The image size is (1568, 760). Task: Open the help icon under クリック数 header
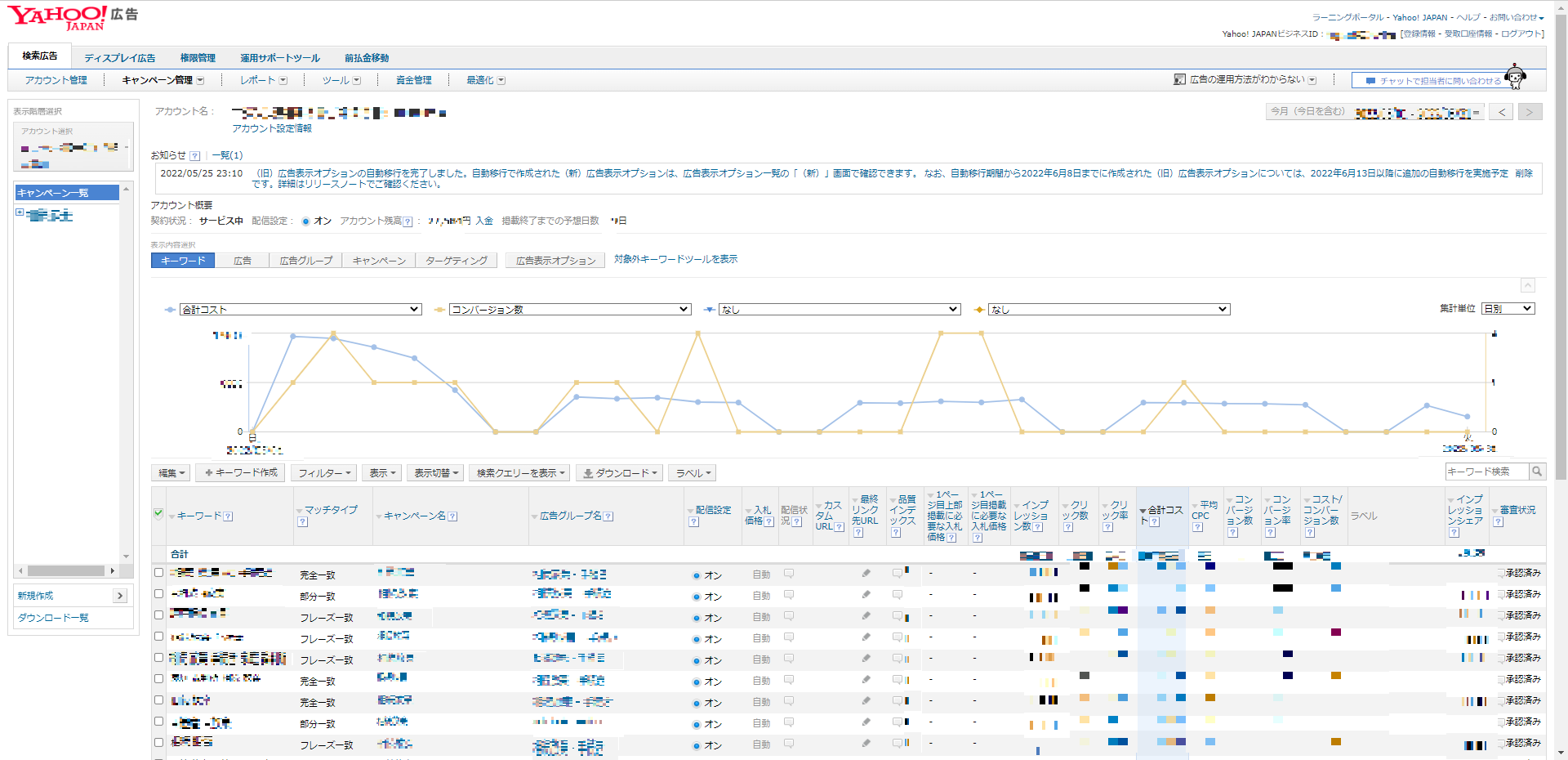1068,527
